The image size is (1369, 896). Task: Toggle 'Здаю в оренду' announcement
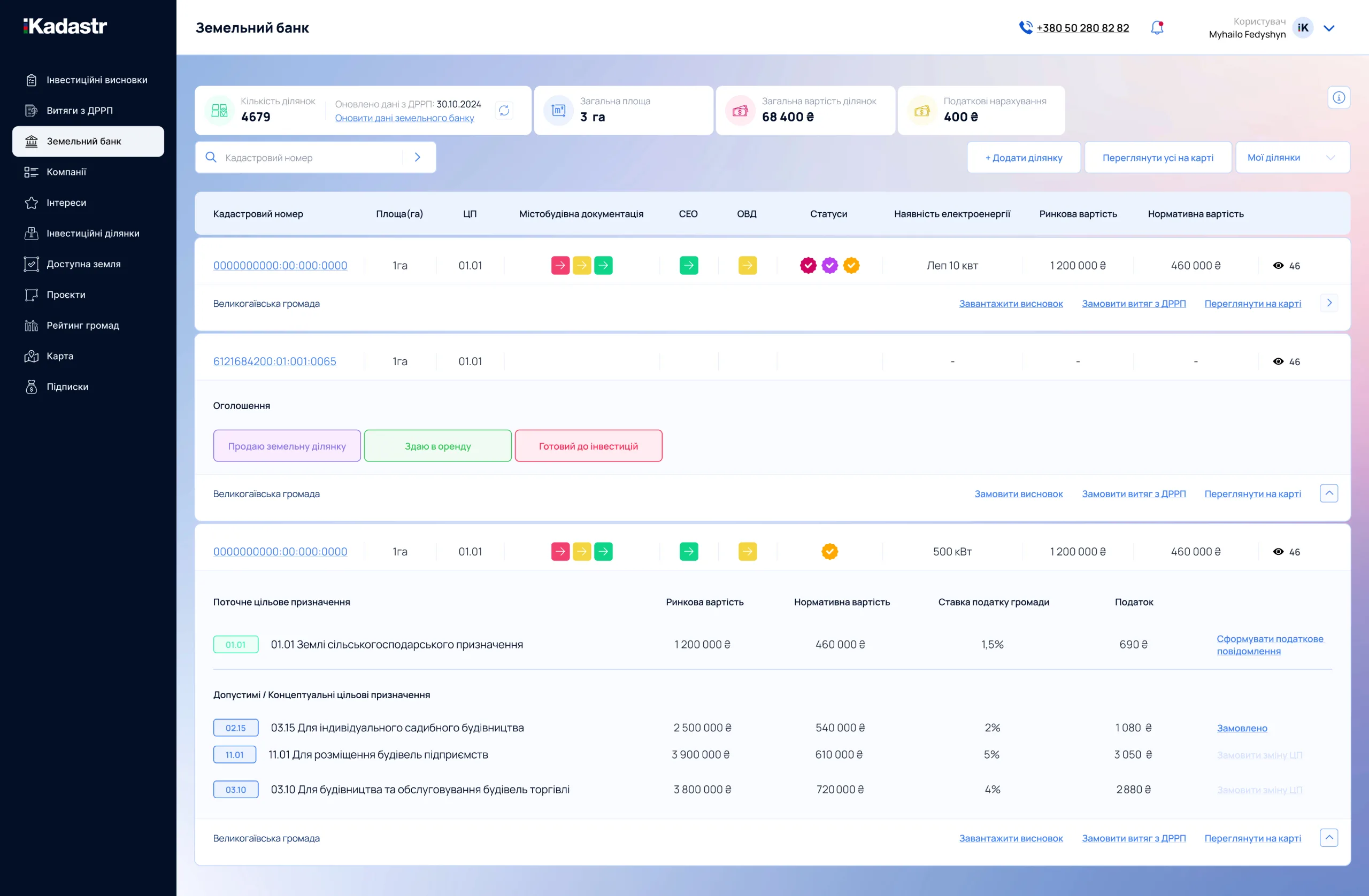tap(438, 446)
